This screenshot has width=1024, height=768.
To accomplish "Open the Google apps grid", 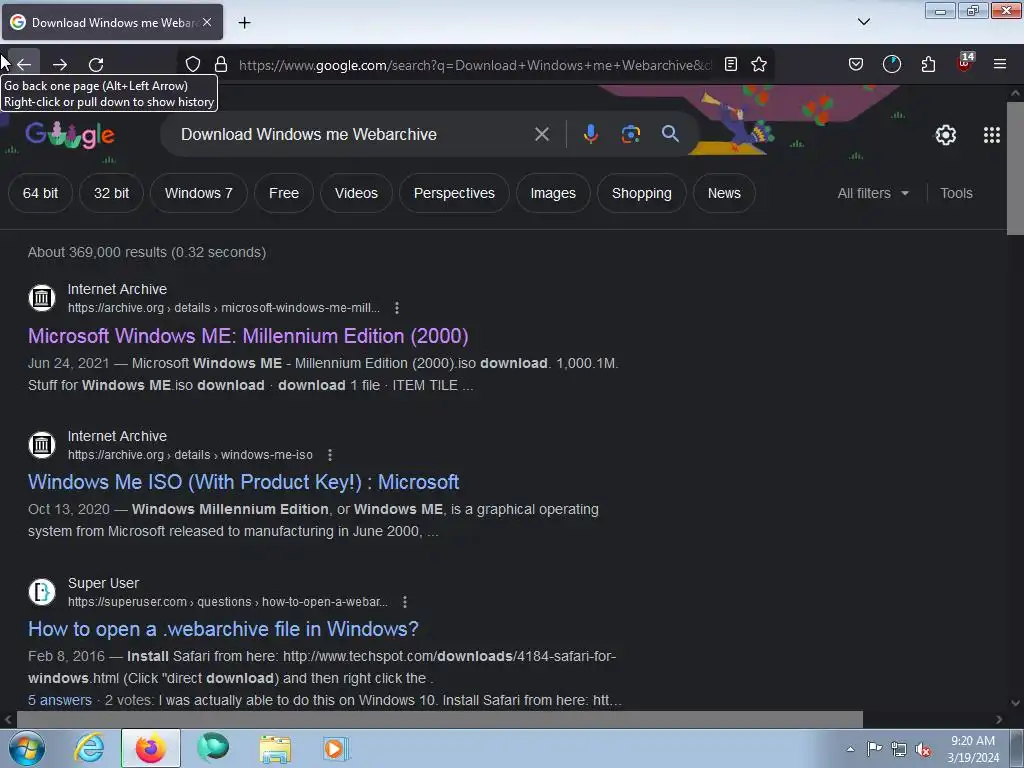I will [991, 135].
